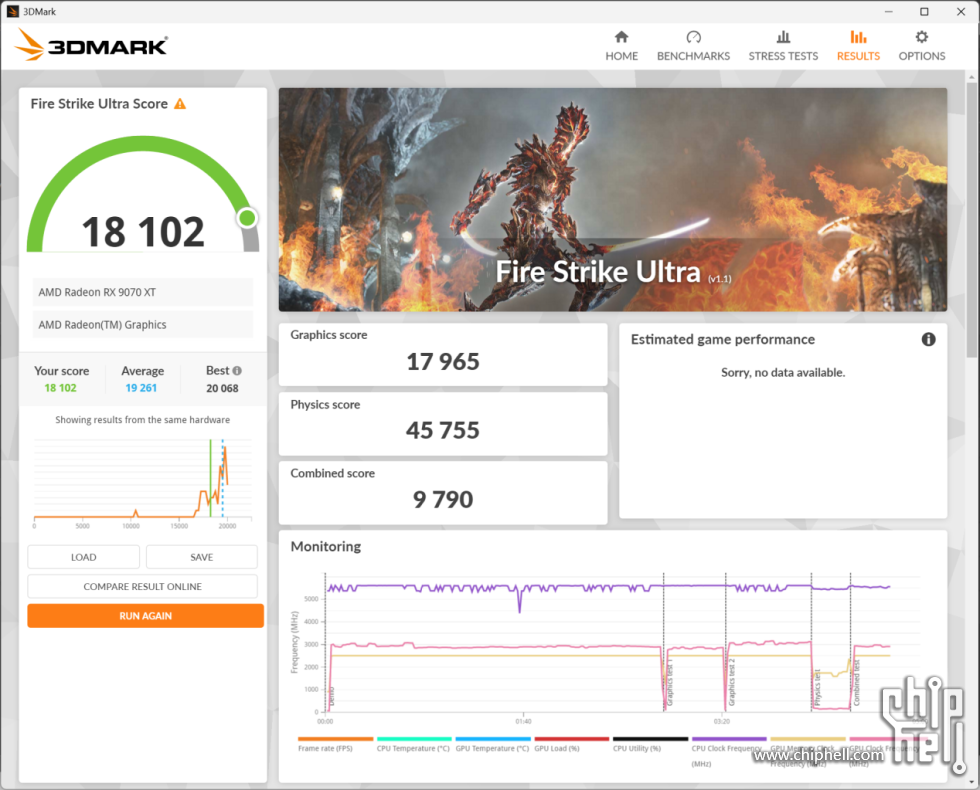
Task: Click the Graphics score value "17 965"
Action: 443,361
